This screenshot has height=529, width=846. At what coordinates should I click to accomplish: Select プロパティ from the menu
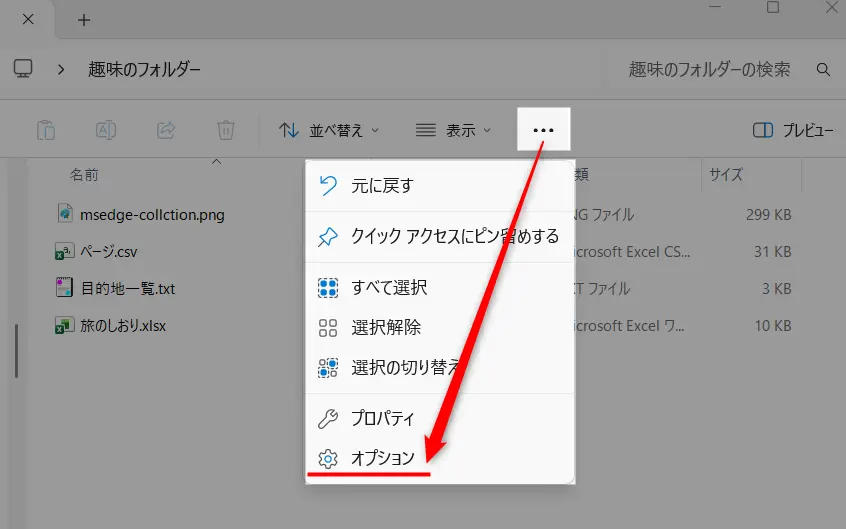point(382,418)
